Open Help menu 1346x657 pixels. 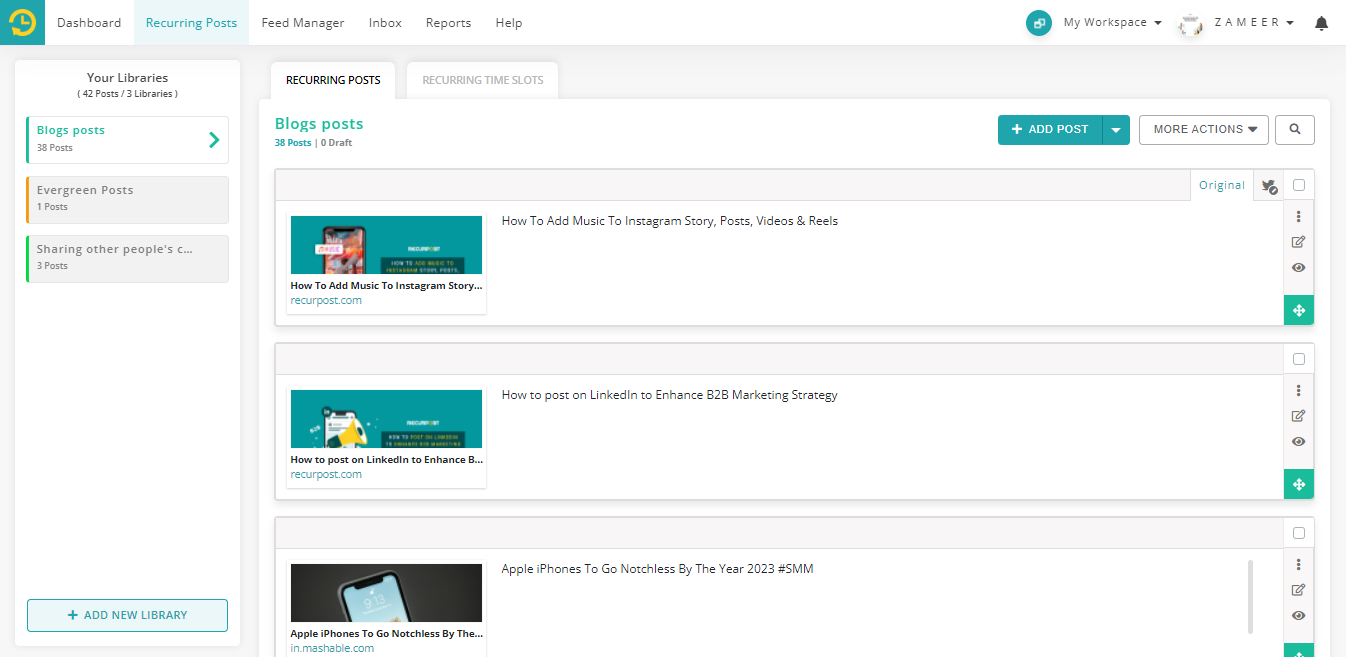pyautogui.click(x=509, y=23)
